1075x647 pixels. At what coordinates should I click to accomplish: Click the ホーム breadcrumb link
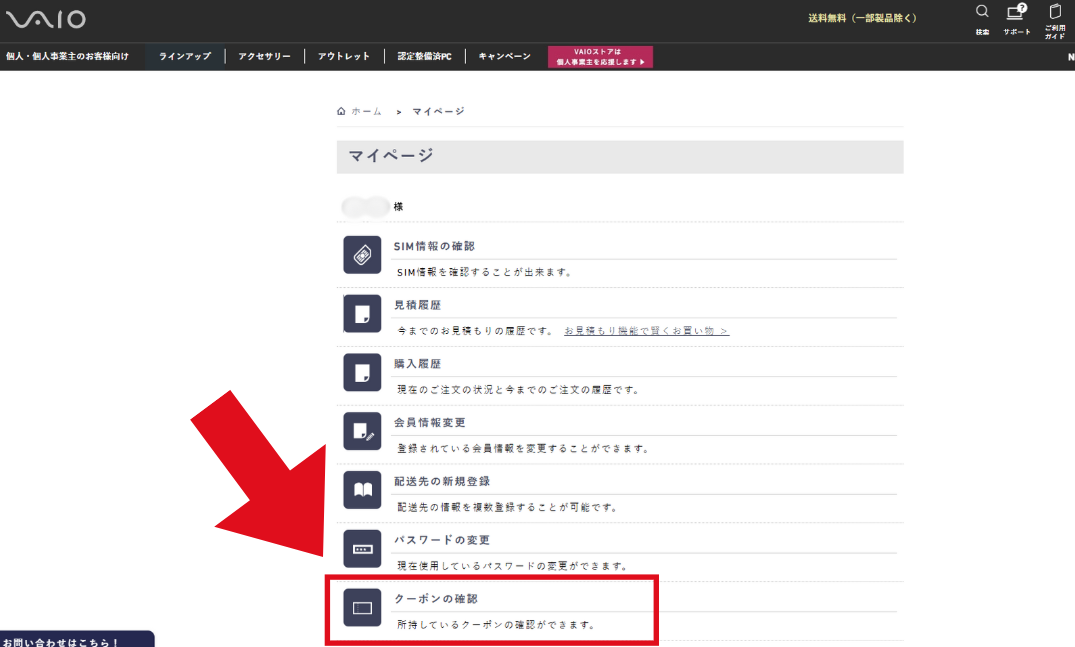click(x=360, y=111)
